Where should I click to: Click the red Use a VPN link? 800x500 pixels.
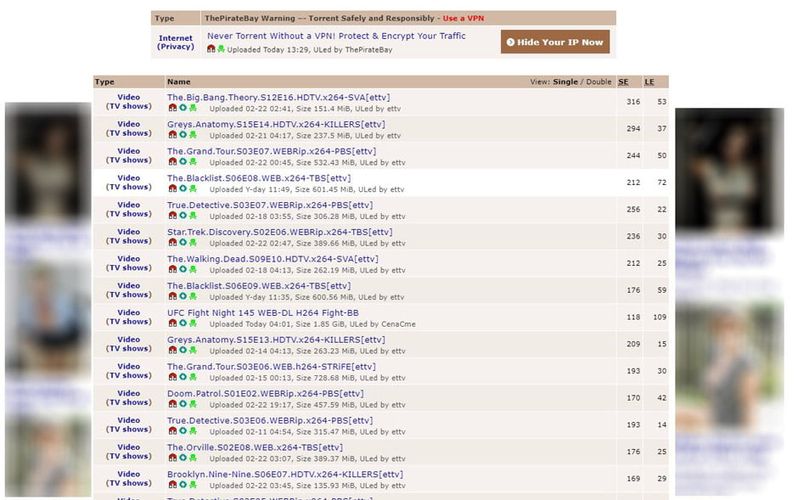point(463,18)
